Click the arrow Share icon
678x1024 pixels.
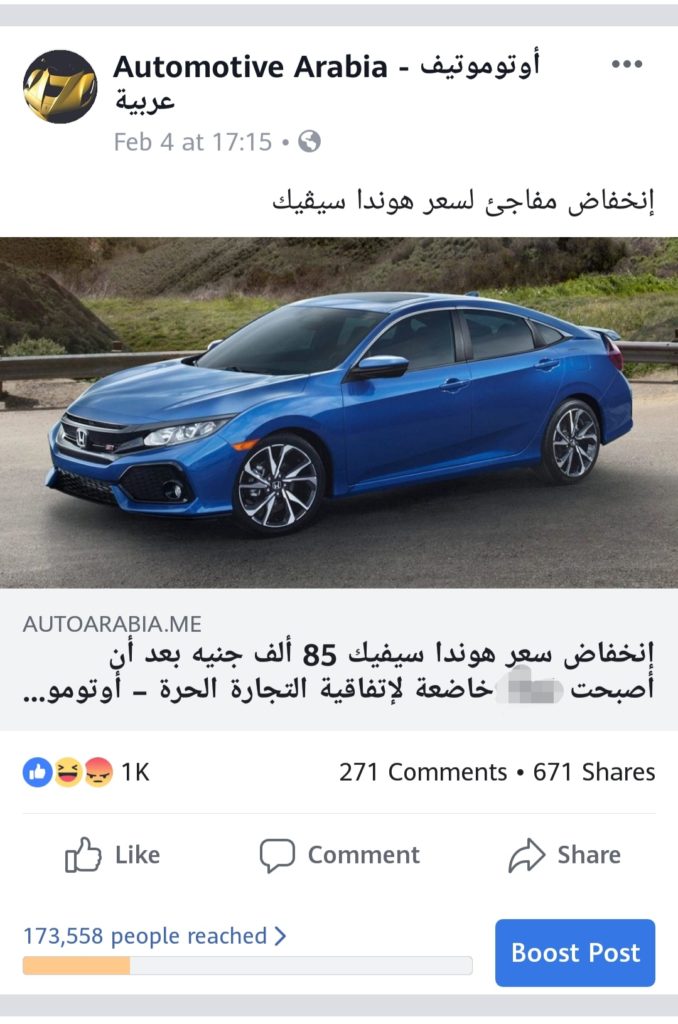(526, 855)
